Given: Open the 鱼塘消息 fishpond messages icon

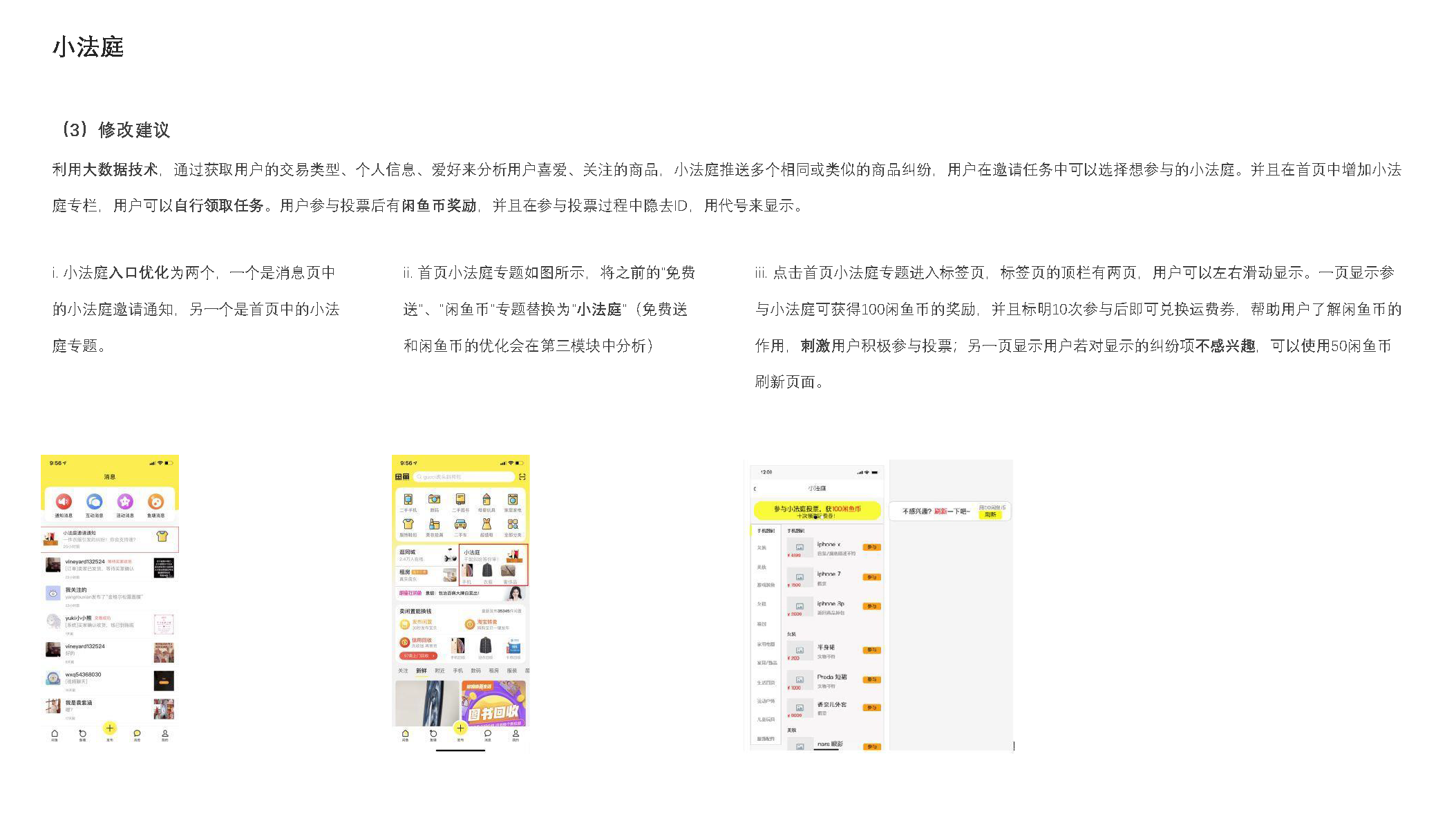Looking at the screenshot, I should point(156,502).
